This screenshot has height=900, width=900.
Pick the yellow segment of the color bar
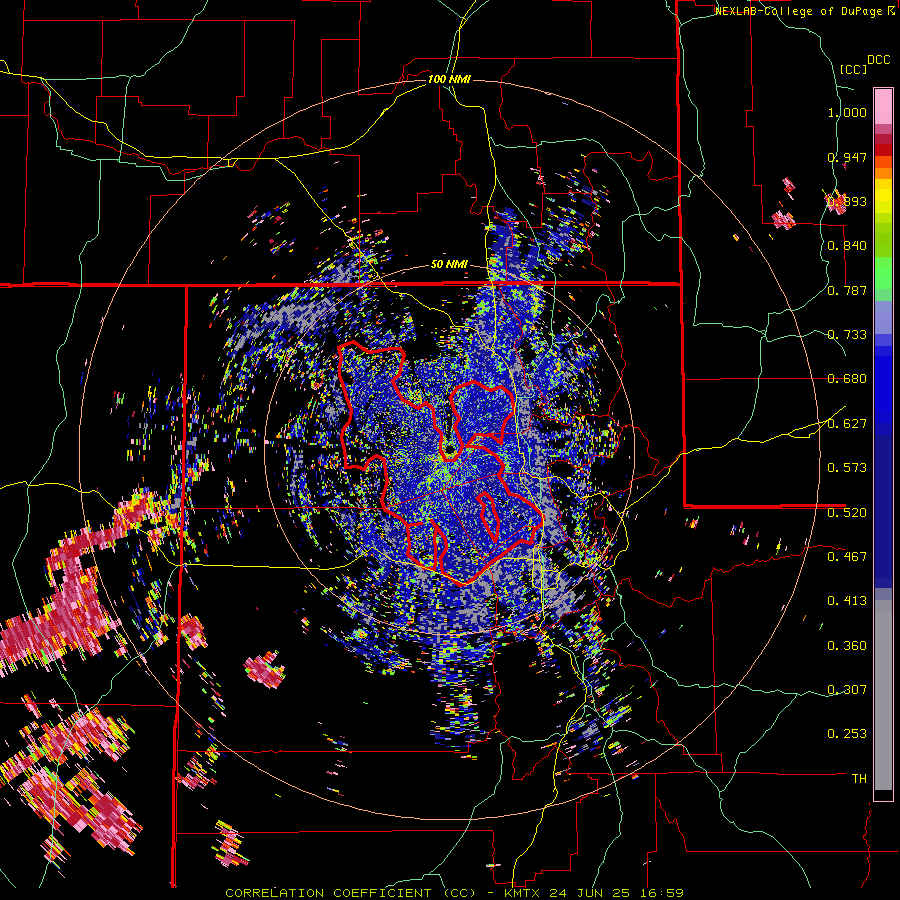pyautogui.click(x=883, y=196)
